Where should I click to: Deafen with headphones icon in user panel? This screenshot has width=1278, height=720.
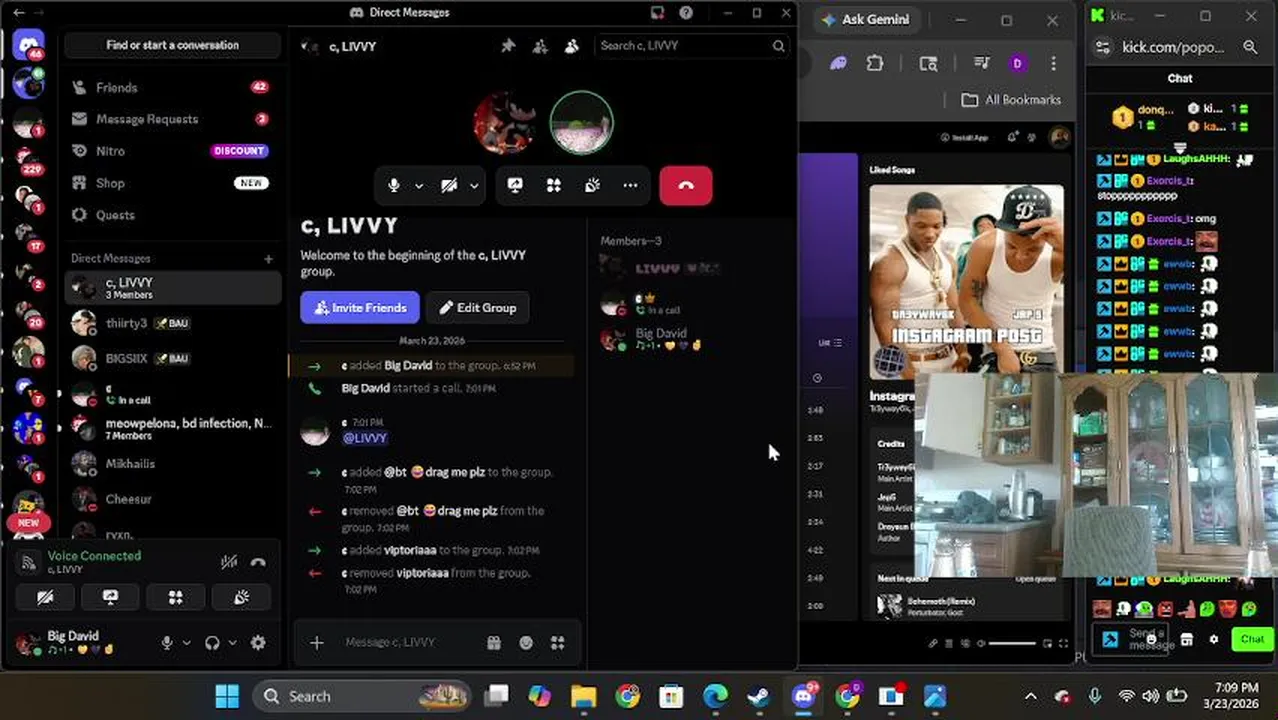coord(212,643)
